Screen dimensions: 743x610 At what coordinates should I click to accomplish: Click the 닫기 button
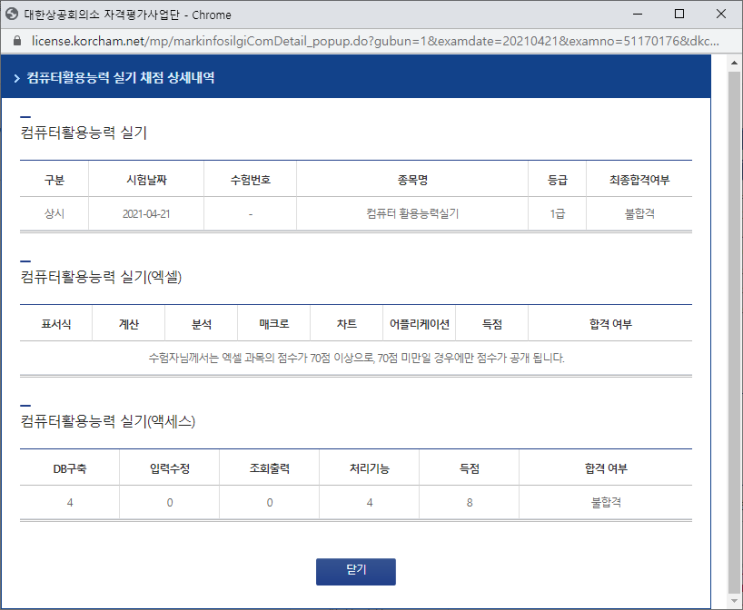[356, 571]
